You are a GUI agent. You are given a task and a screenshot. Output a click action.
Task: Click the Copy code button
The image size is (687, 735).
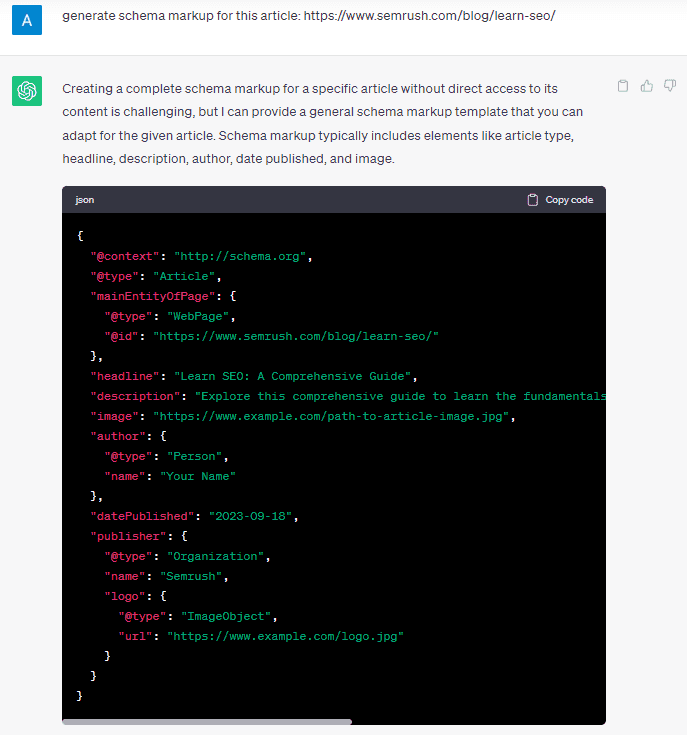click(560, 200)
